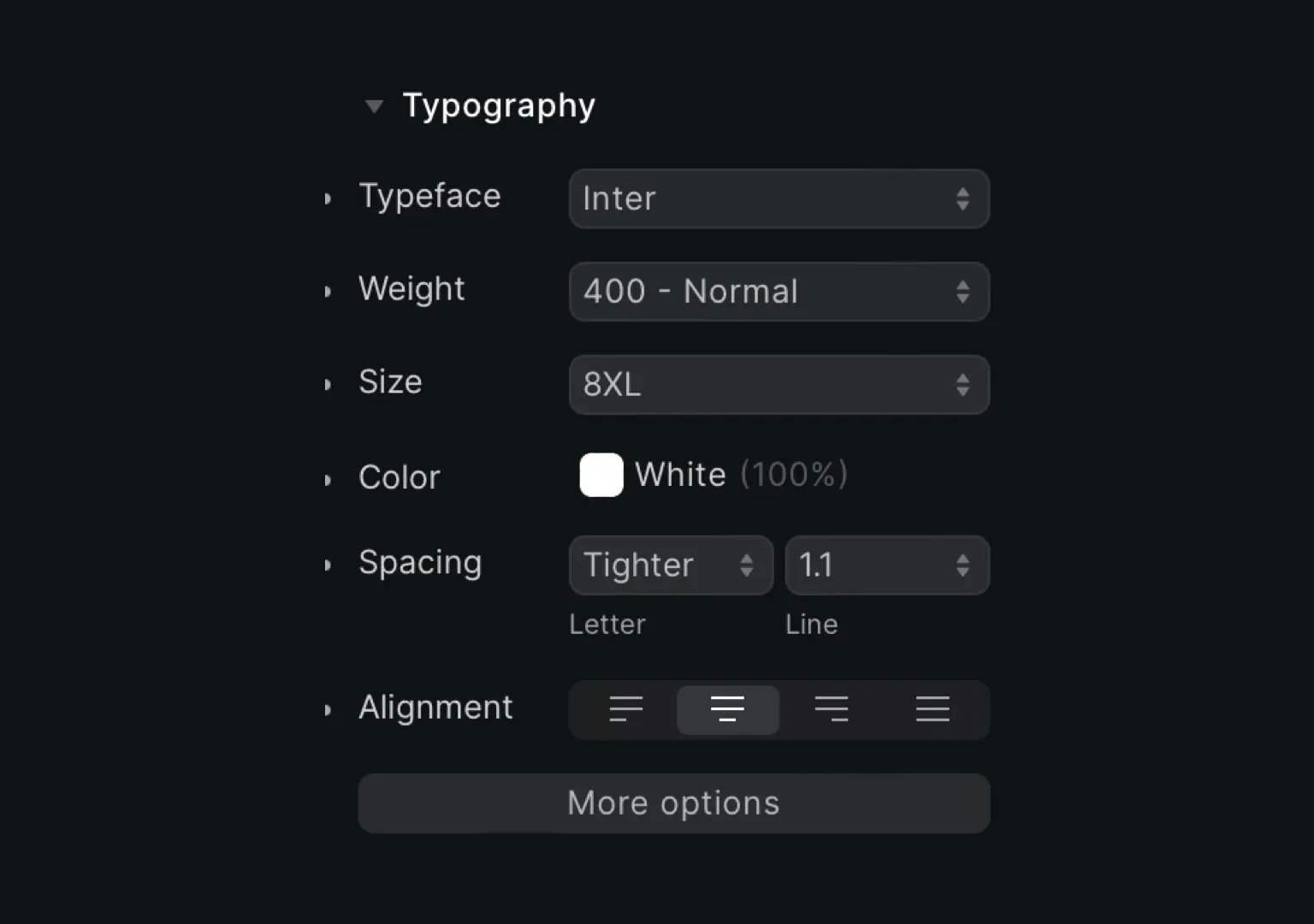This screenshot has width=1314, height=924.
Task: Select left text alignment icon
Action: [625, 709]
